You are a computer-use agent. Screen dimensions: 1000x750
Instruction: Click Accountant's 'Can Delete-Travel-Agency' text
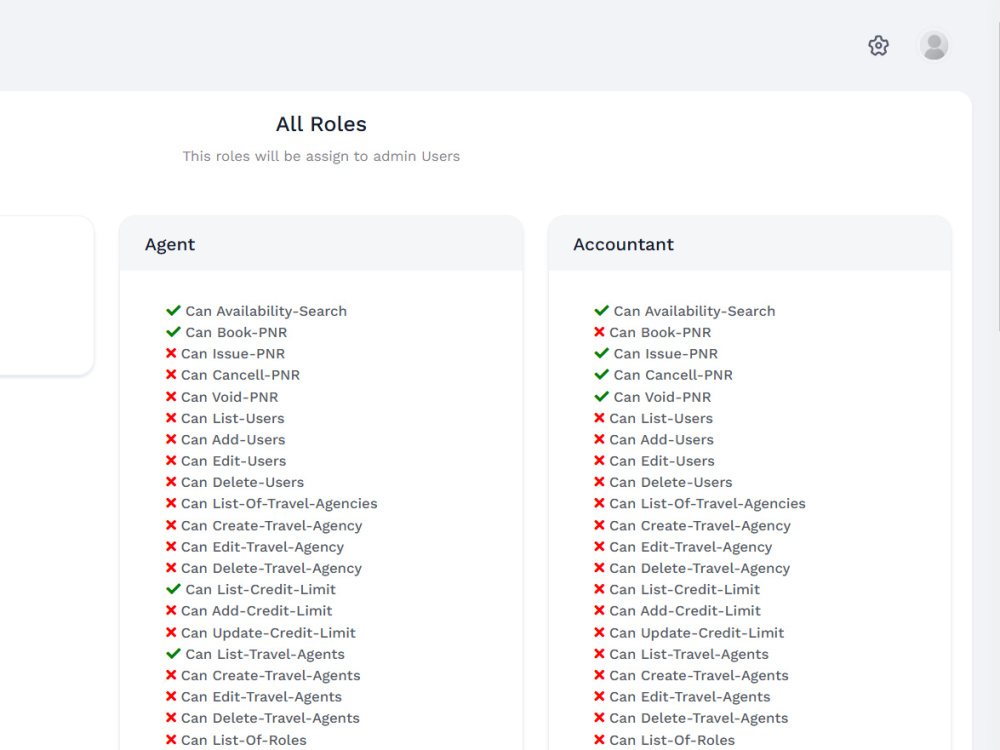coord(700,568)
